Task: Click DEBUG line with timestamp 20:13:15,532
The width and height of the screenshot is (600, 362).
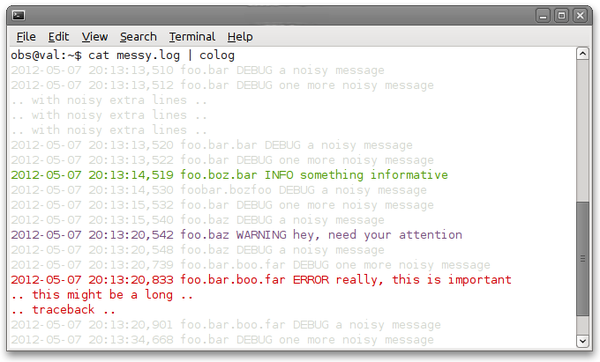Action: [x=222, y=205]
